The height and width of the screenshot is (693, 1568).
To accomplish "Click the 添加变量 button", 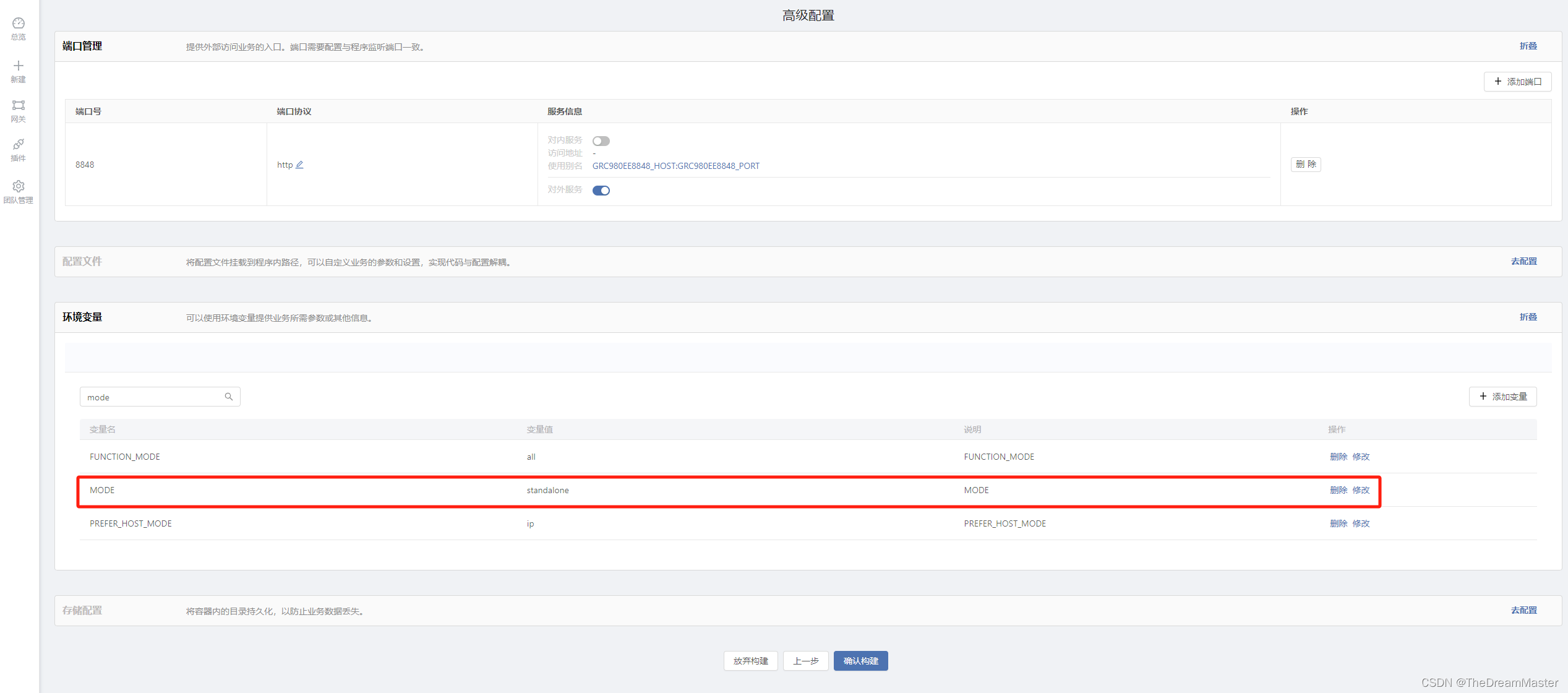I will (1502, 397).
